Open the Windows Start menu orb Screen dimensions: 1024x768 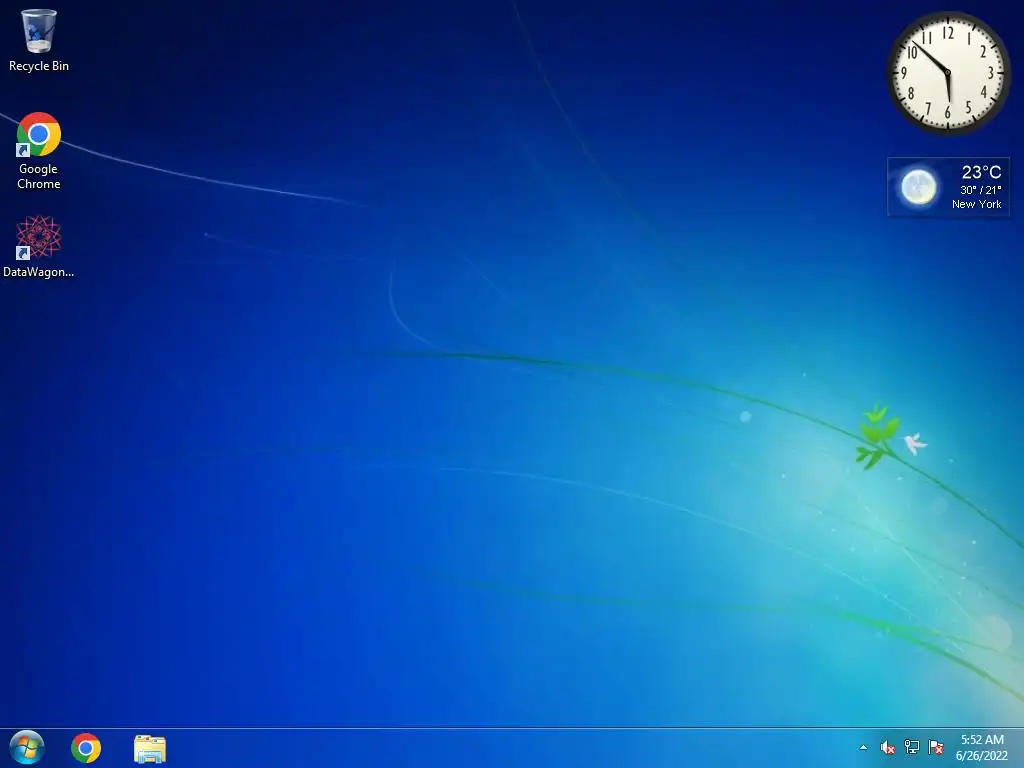pyautogui.click(x=27, y=748)
